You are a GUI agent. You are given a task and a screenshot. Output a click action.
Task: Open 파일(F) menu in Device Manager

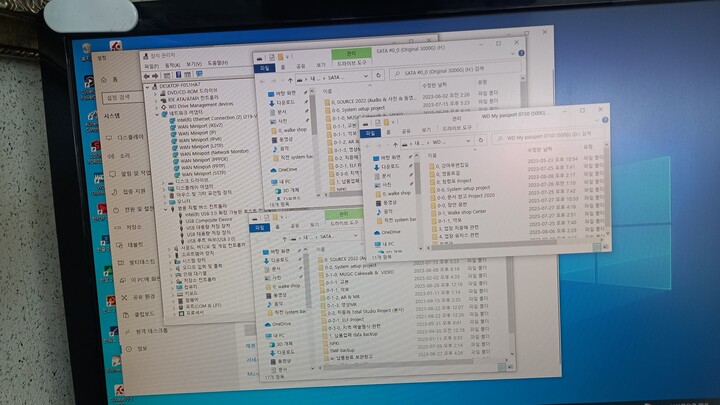(151, 67)
